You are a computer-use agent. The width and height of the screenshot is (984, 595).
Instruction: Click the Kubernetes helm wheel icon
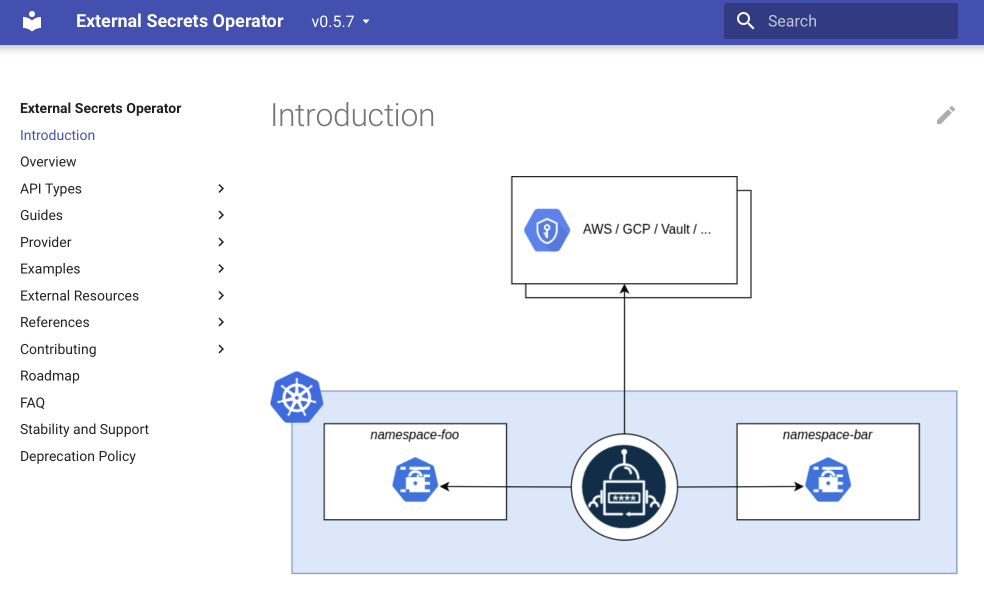[297, 397]
